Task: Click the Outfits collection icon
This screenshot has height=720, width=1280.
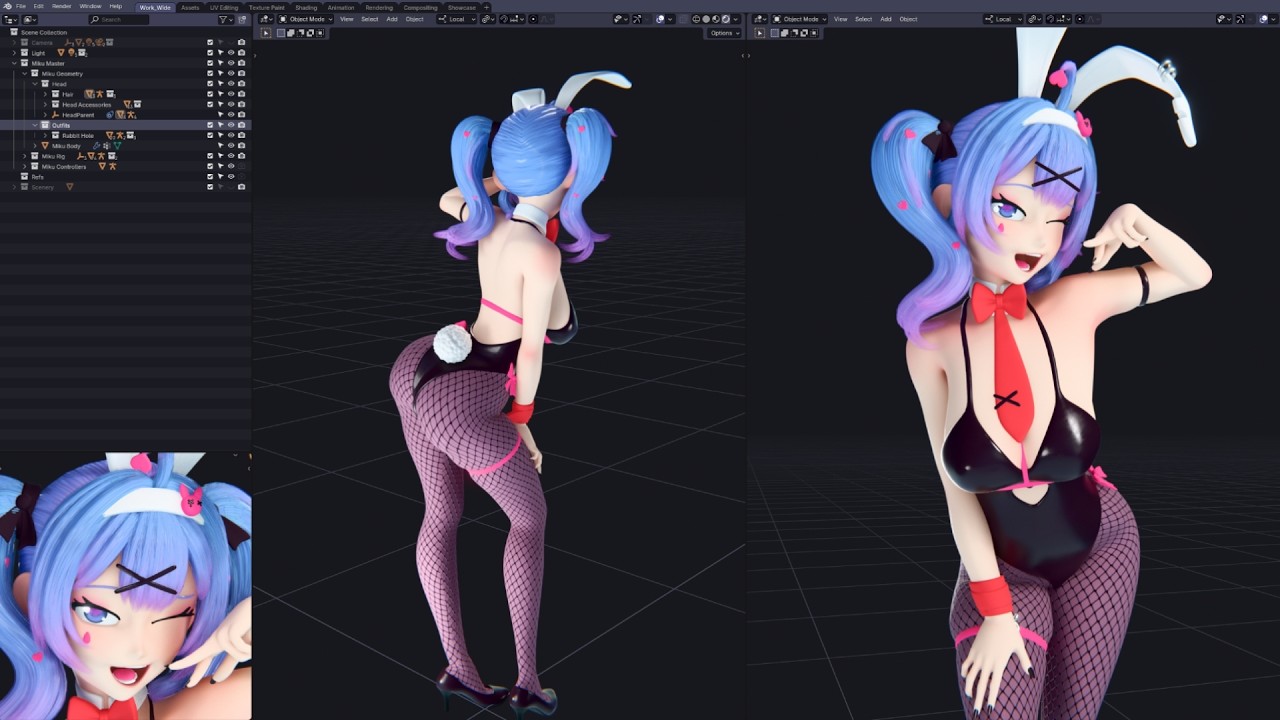Action: coord(45,125)
